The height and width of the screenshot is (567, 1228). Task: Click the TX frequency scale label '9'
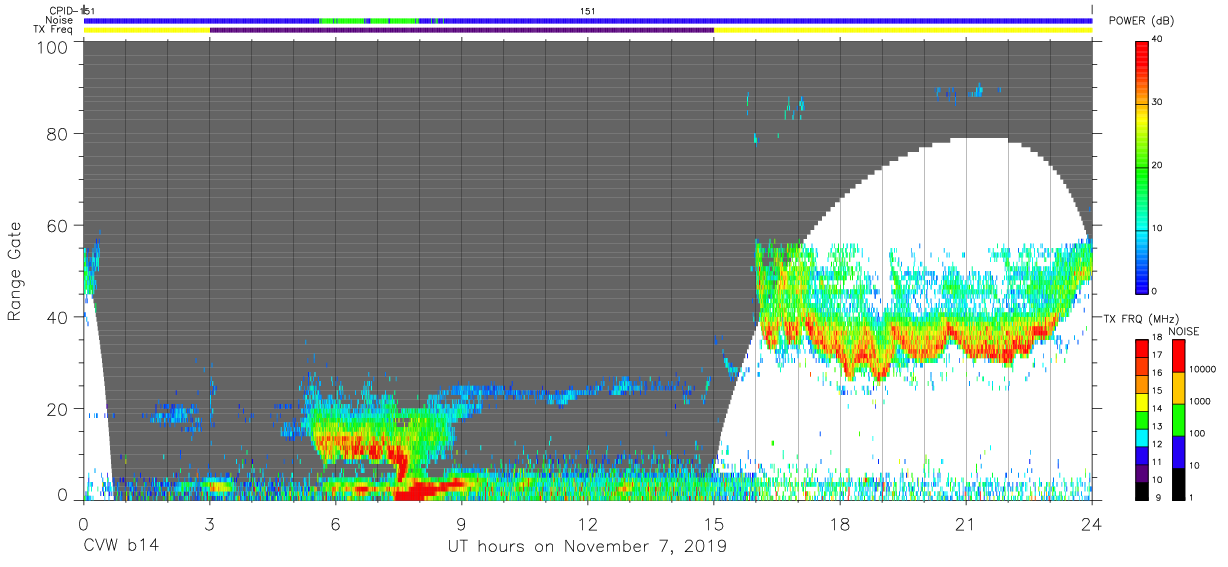click(1158, 497)
